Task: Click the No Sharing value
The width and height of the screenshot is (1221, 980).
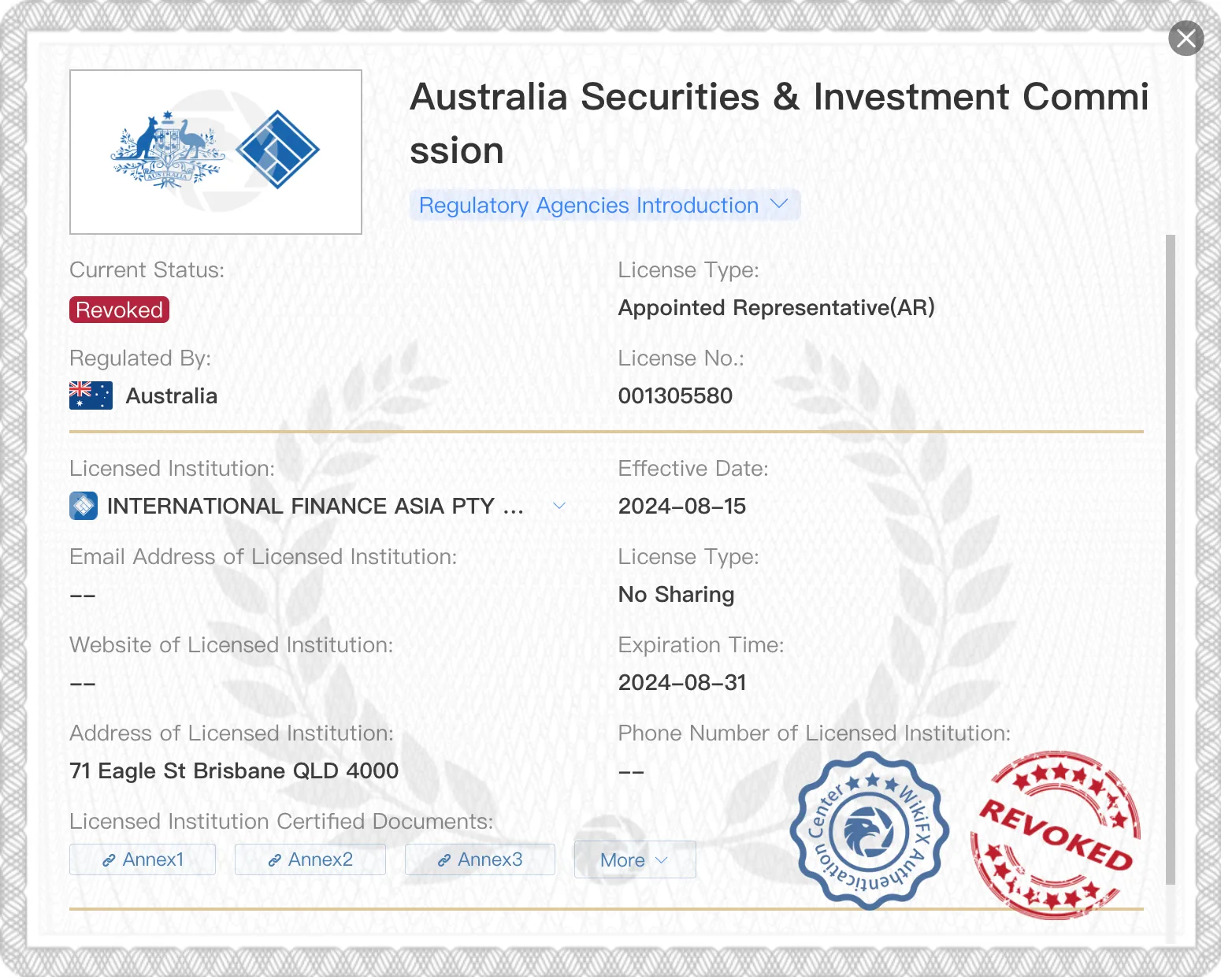Action: pos(676,594)
